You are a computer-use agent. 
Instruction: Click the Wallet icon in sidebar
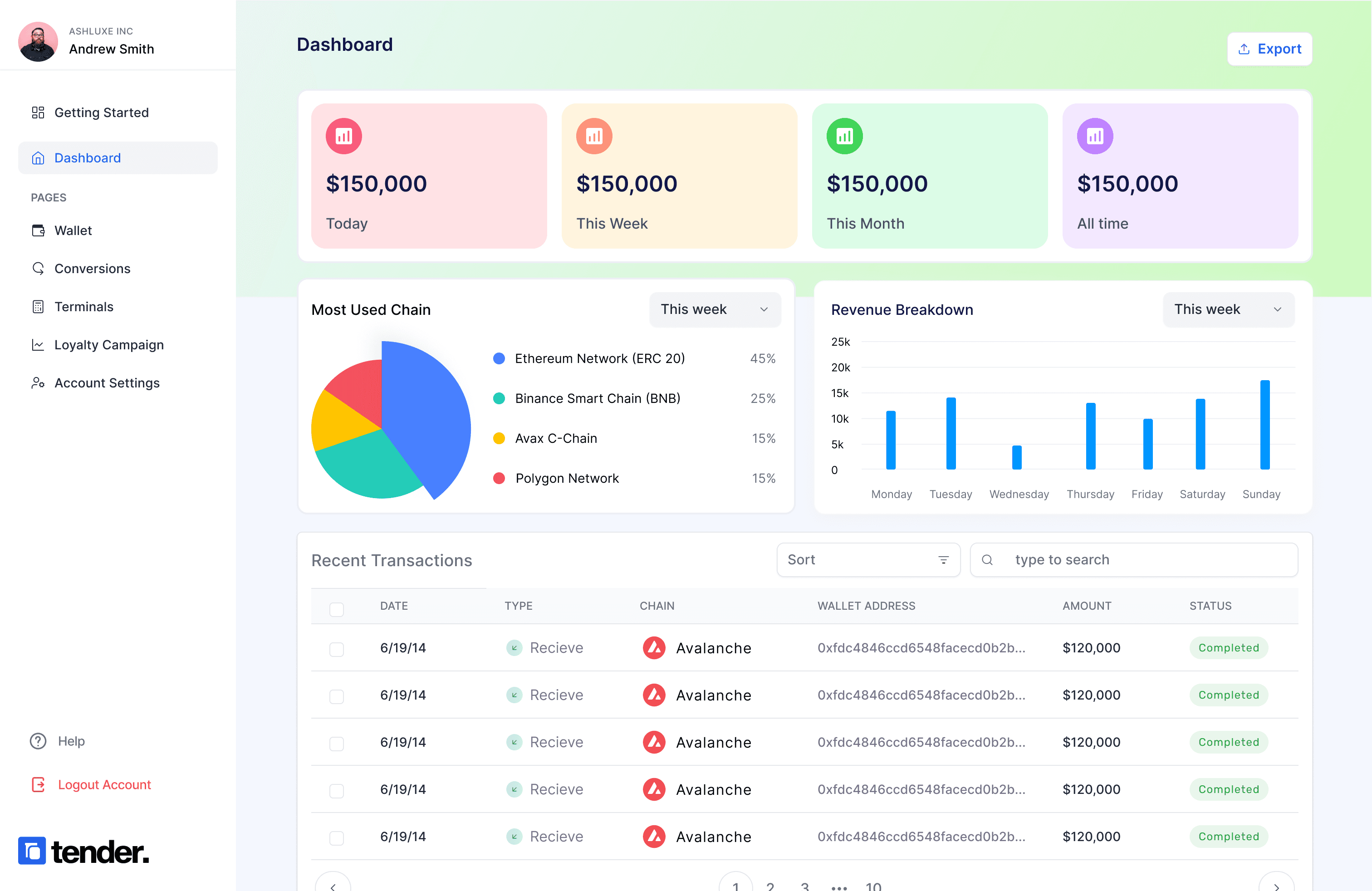tap(38, 230)
